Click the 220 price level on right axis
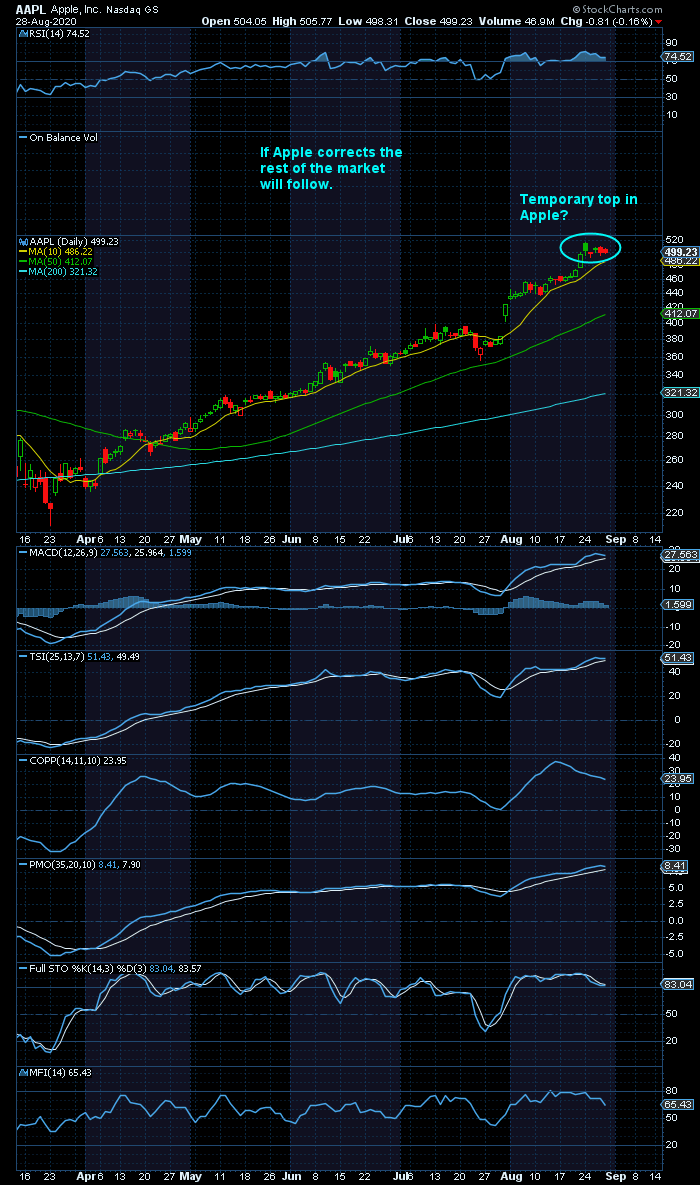The width and height of the screenshot is (700, 1185). pyautogui.click(x=673, y=512)
